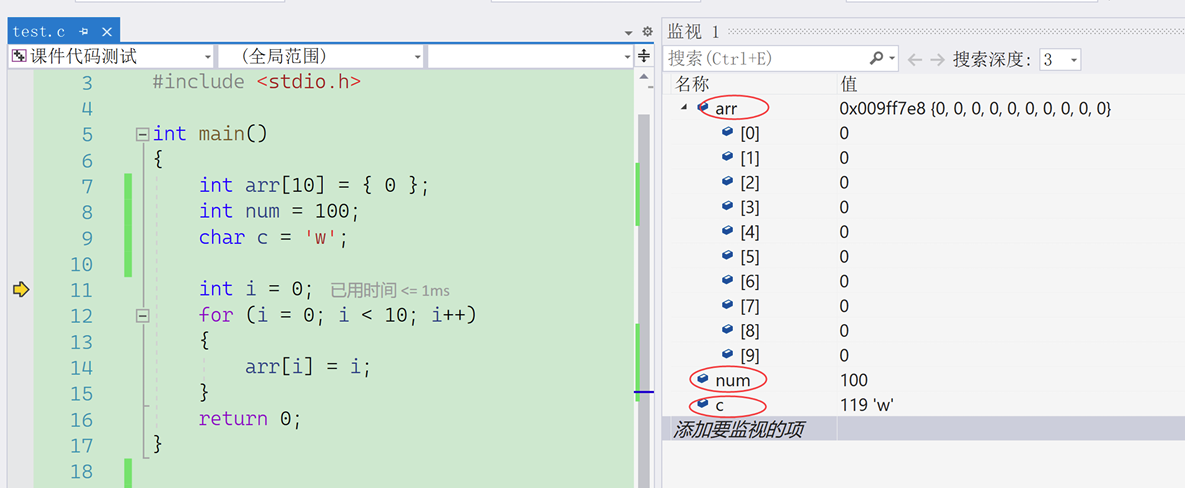Image resolution: width=1186 pixels, height=495 pixels.
Task: Select the [6] array element row
Action: [924, 281]
